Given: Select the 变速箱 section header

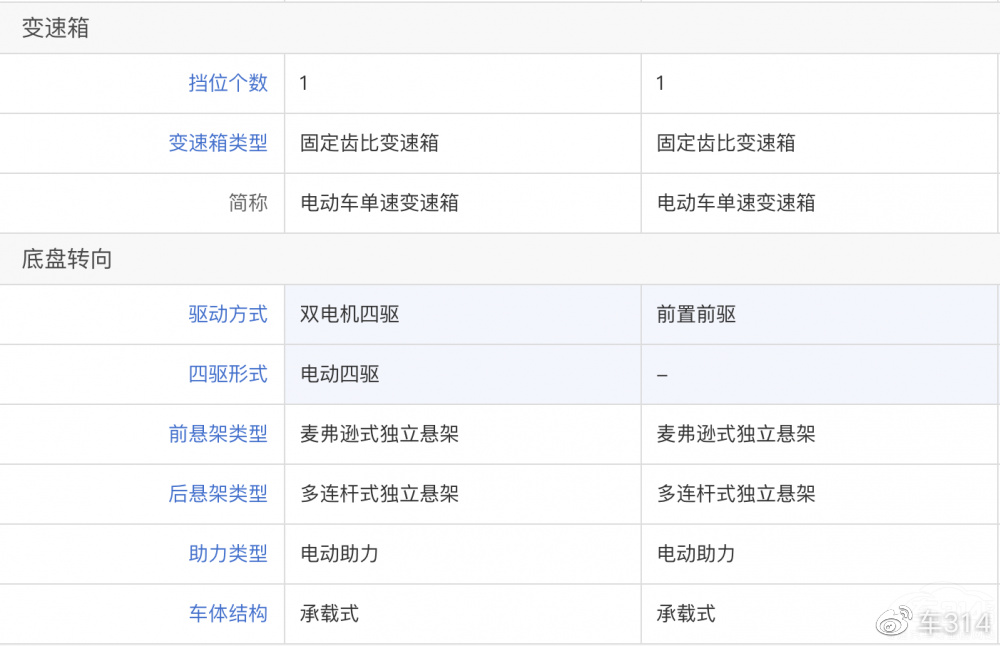Looking at the screenshot, I should coord(54,28).
